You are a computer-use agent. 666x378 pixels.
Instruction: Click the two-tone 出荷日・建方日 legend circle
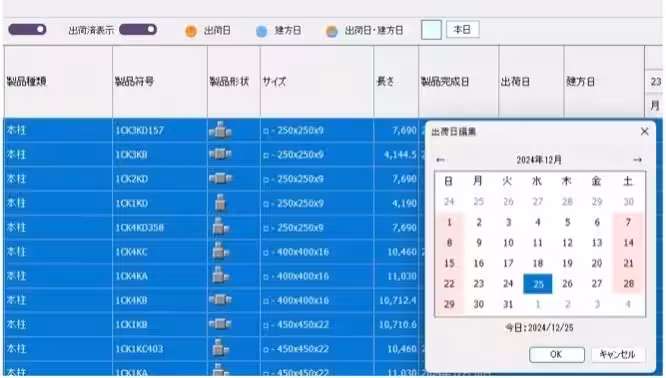332,31
